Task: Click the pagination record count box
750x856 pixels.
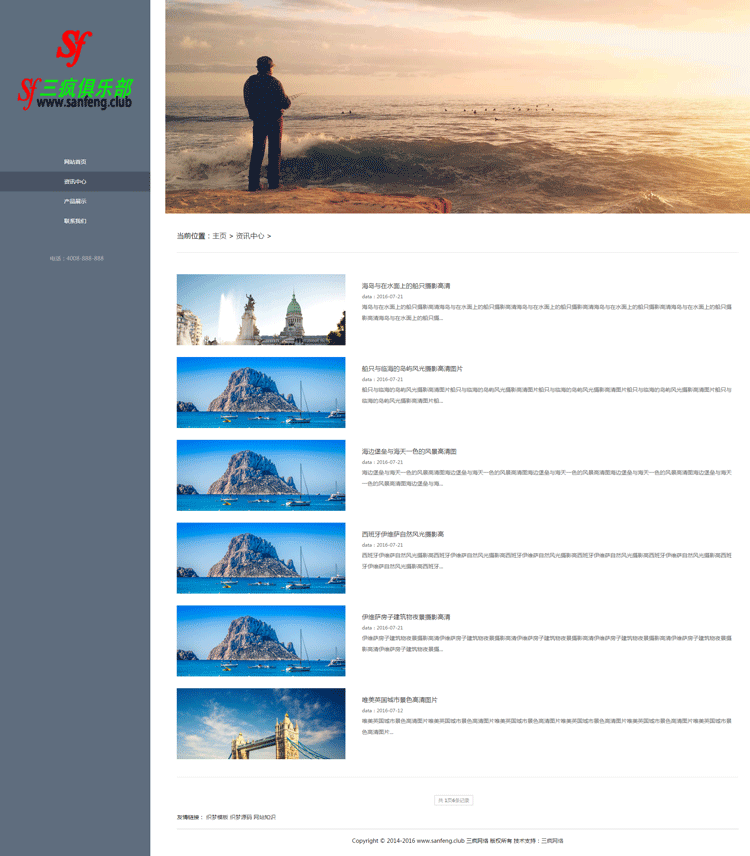Action: click(454, 800)
